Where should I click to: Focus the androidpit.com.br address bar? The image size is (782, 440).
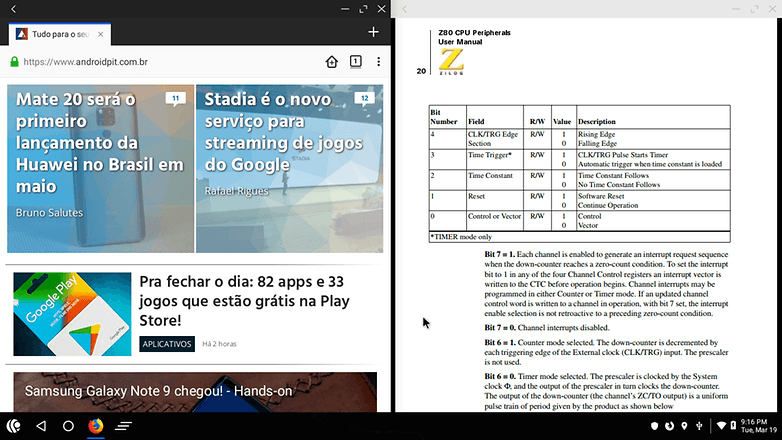tap(85, 62)
